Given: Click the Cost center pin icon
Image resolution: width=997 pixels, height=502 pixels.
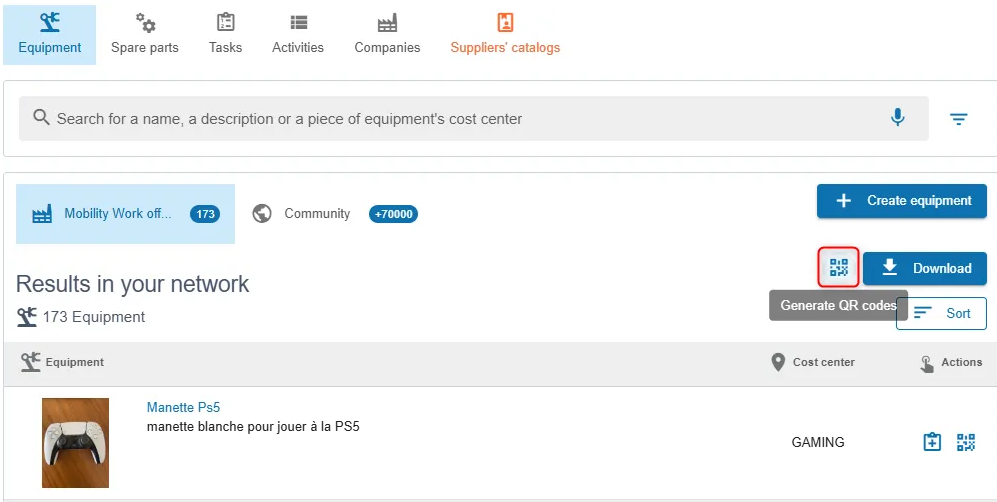Looking at the screenshot, I should coord(777,363).
